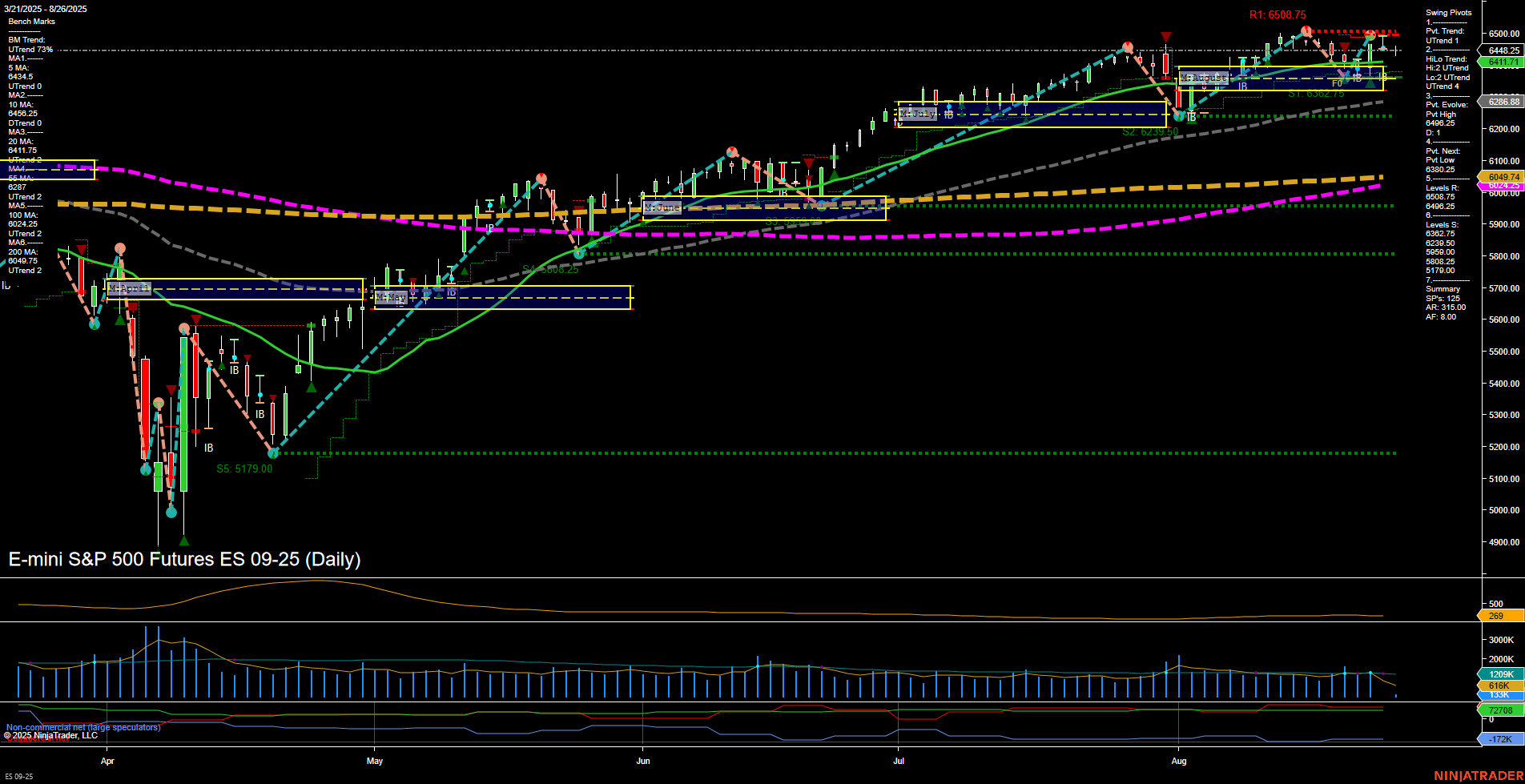Expand the Bench Marks indicator panel
1525x784 pixels.
[x=31, y=21]
